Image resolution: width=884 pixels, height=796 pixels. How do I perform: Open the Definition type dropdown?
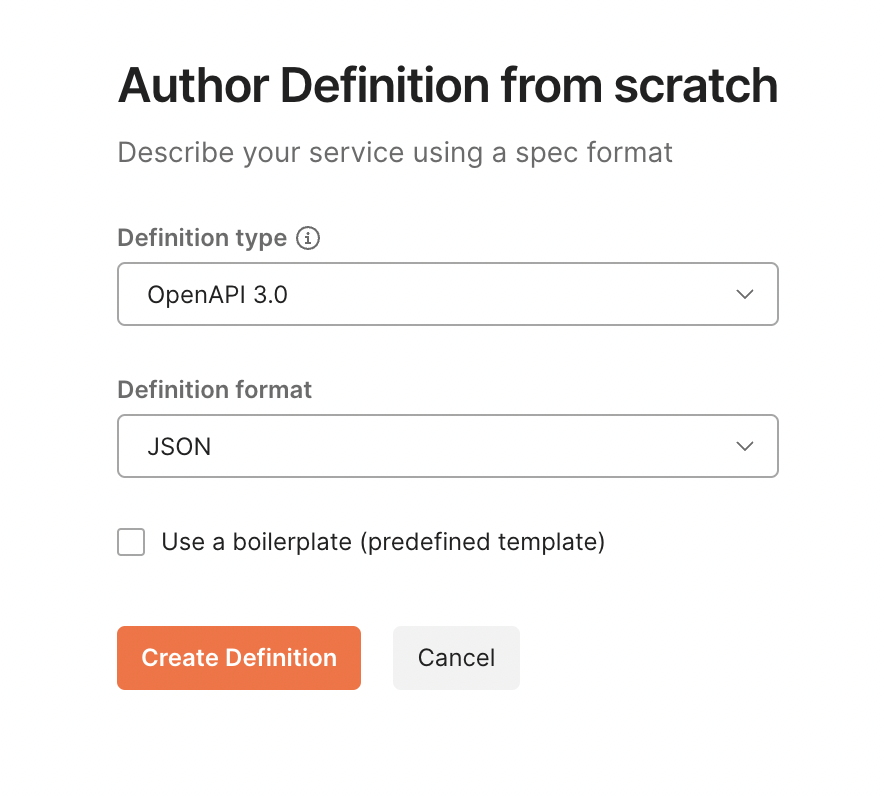tap(448, 294)
